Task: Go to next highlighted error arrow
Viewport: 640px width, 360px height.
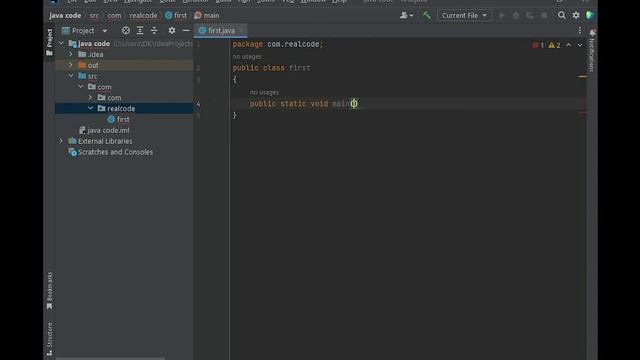Action: coord(580,45)
